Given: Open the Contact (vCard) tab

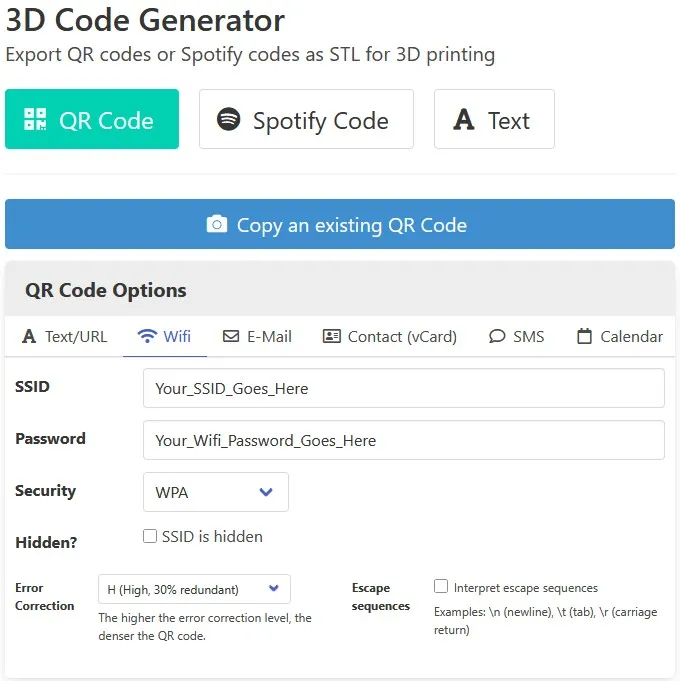Looking at the screenshot, I should click(x=390, y=337).
